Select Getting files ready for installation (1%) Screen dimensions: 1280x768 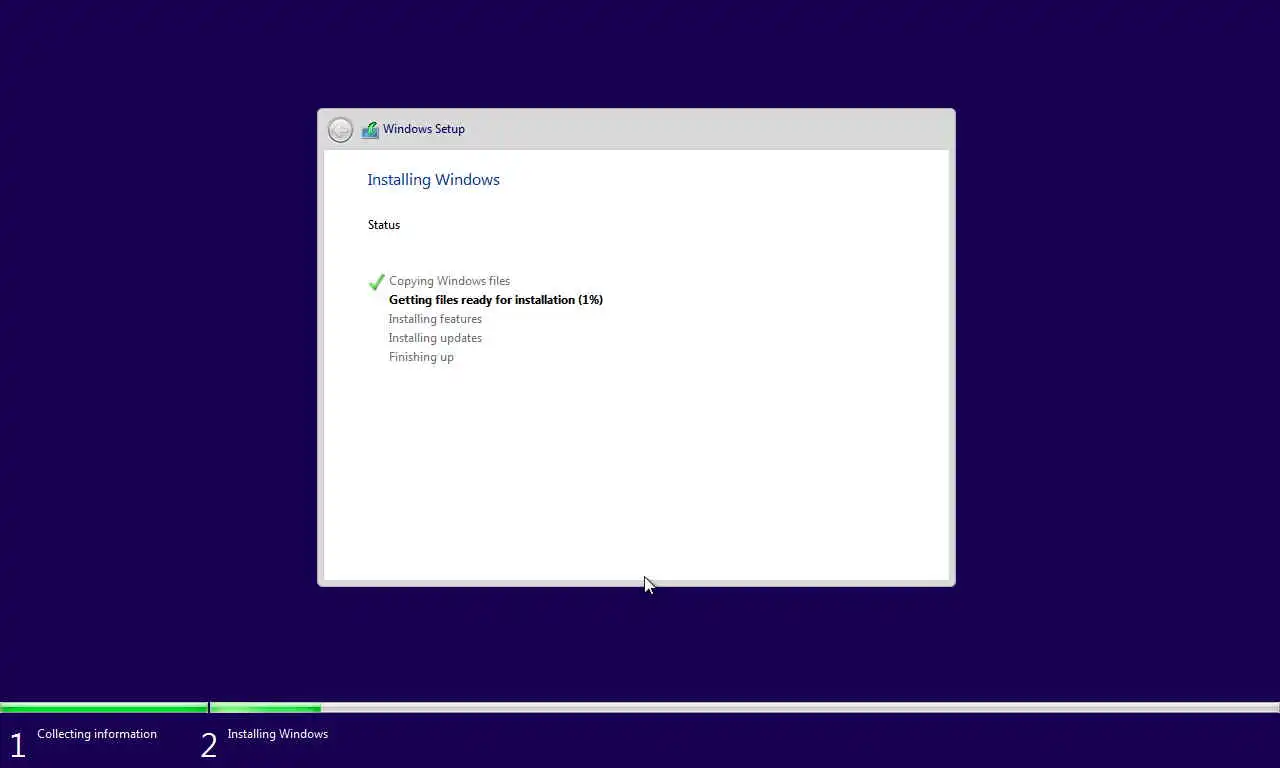pyautogui.click(x=496, y=300)
